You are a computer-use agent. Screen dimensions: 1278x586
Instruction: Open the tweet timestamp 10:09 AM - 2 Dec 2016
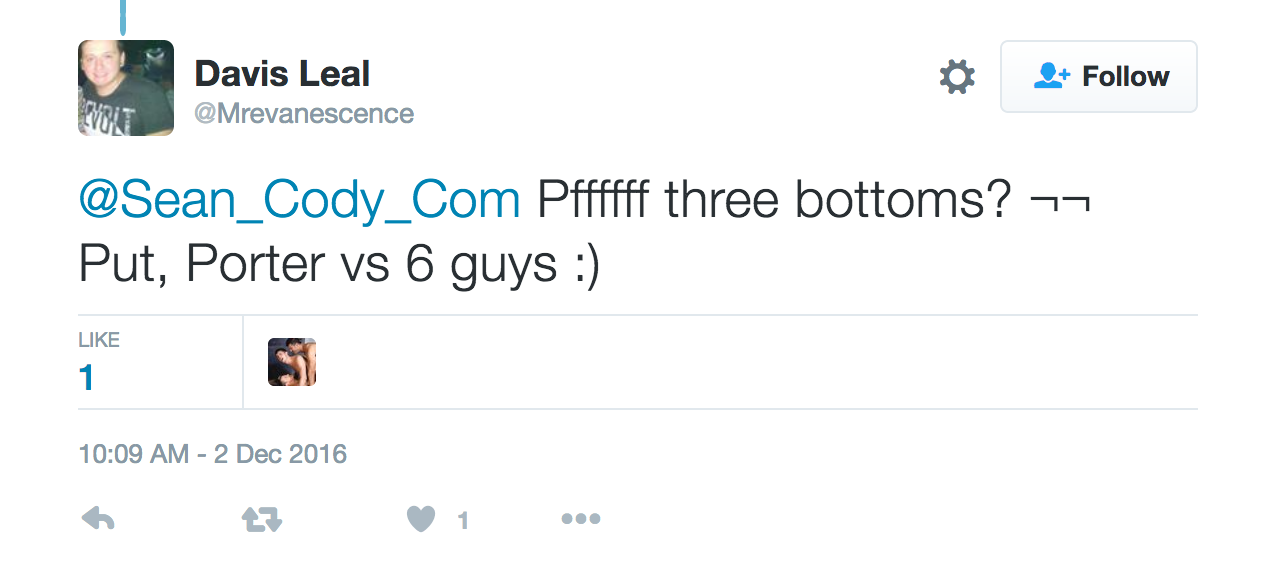tap(213, 454)
